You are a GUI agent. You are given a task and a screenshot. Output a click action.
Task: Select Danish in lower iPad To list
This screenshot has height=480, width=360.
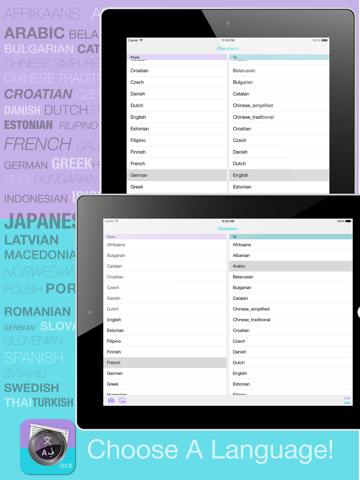tap(291, 352)
